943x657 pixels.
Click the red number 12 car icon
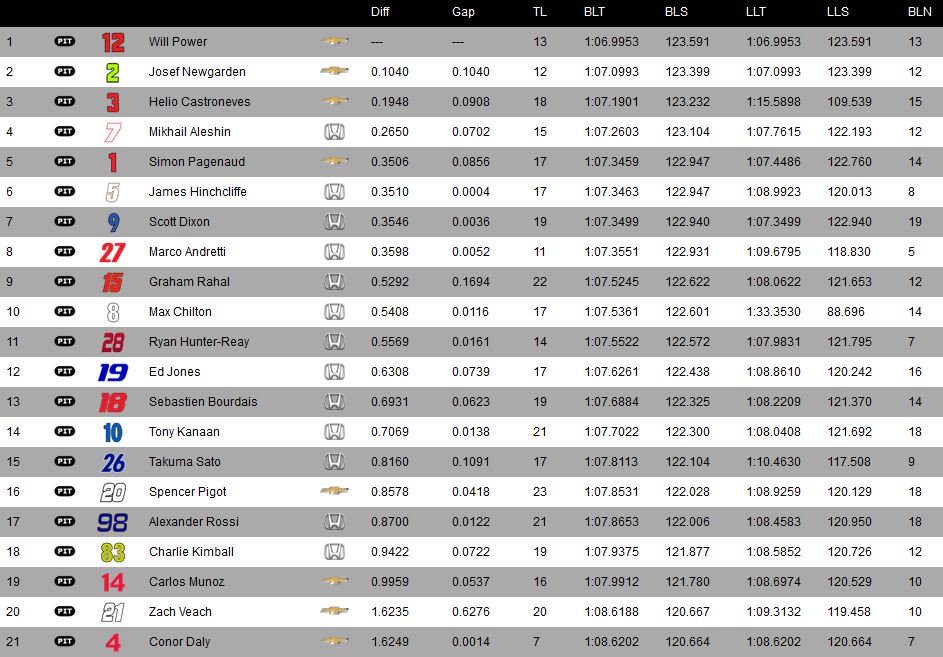(x=113, y=42)
